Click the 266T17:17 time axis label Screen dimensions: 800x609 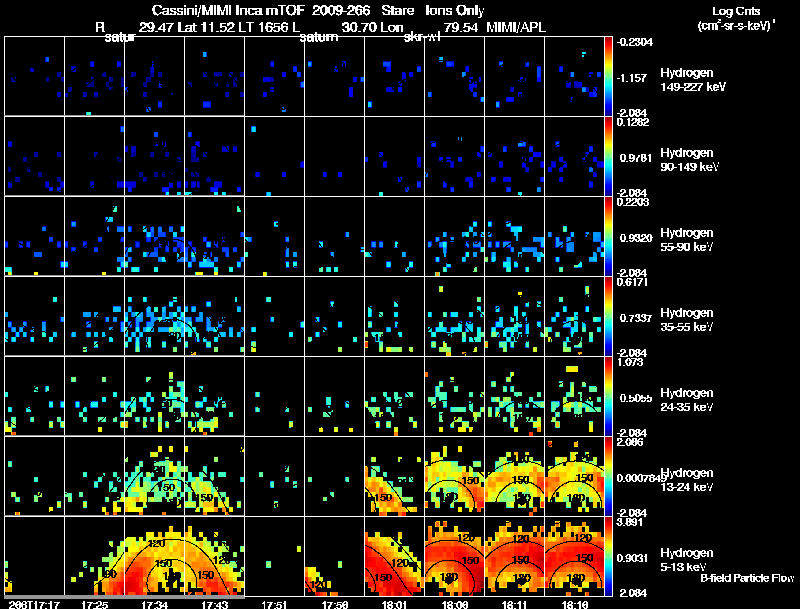[x=34, y=605]
